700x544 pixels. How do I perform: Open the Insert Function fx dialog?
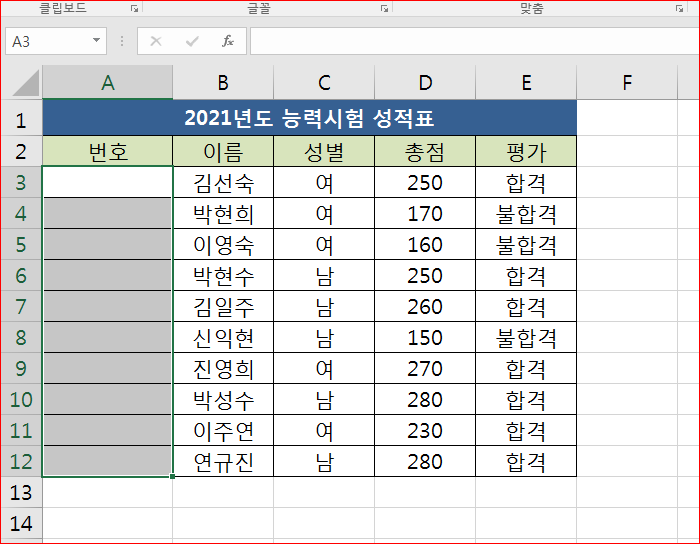pos(228,41)
